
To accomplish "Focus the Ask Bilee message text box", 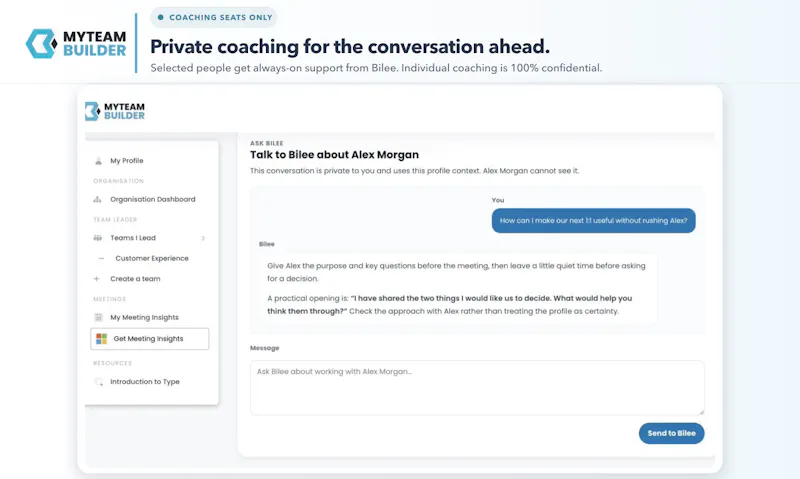I will [x=477, y=388].
